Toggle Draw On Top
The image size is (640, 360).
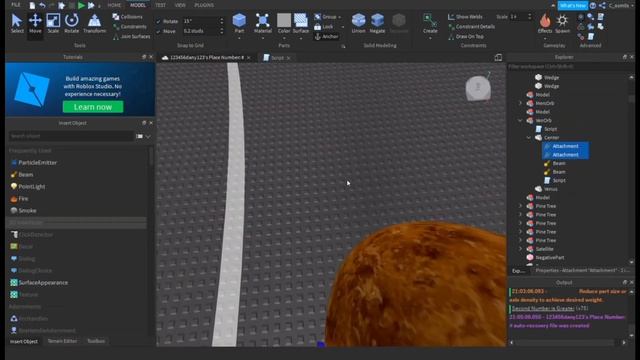(x=466, y=36)
